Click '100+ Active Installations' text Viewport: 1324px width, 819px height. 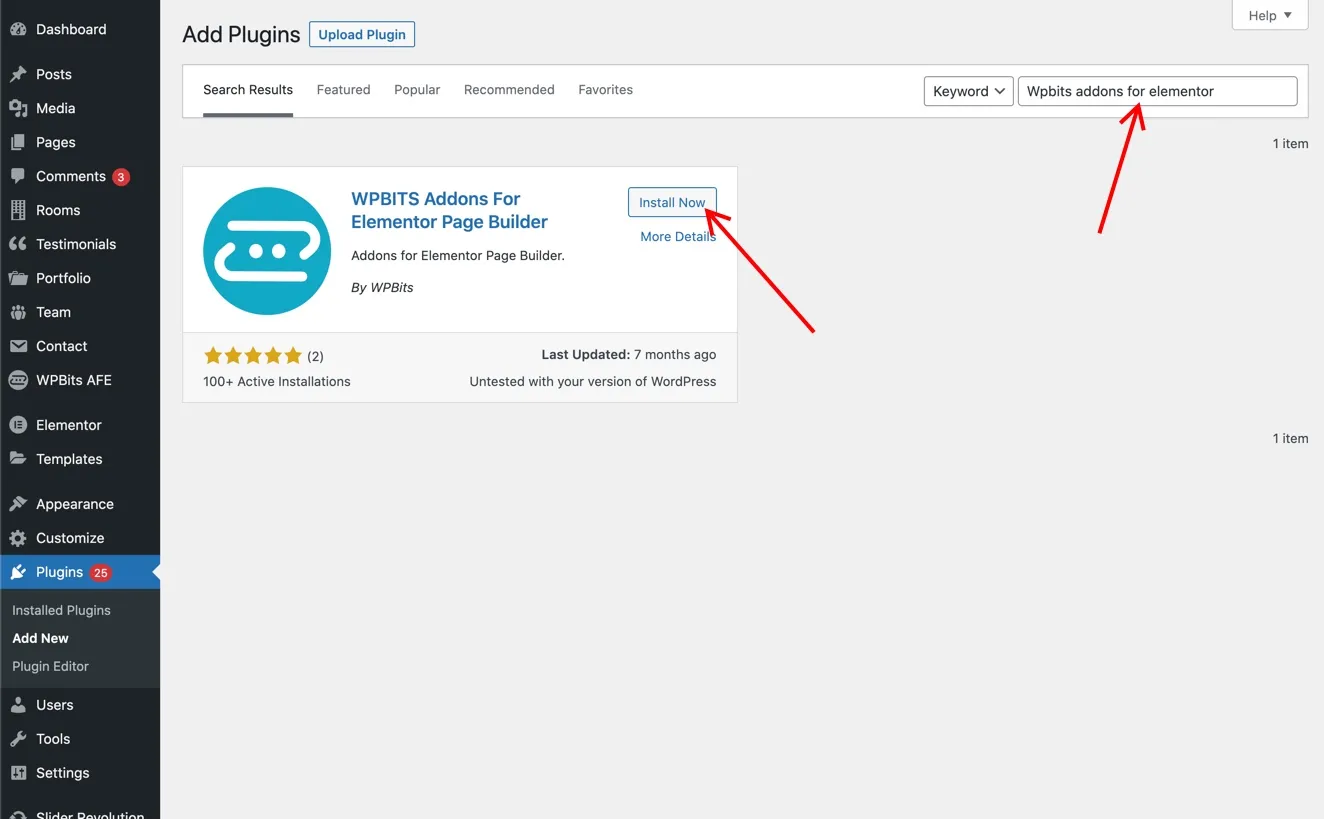[277, 381]
